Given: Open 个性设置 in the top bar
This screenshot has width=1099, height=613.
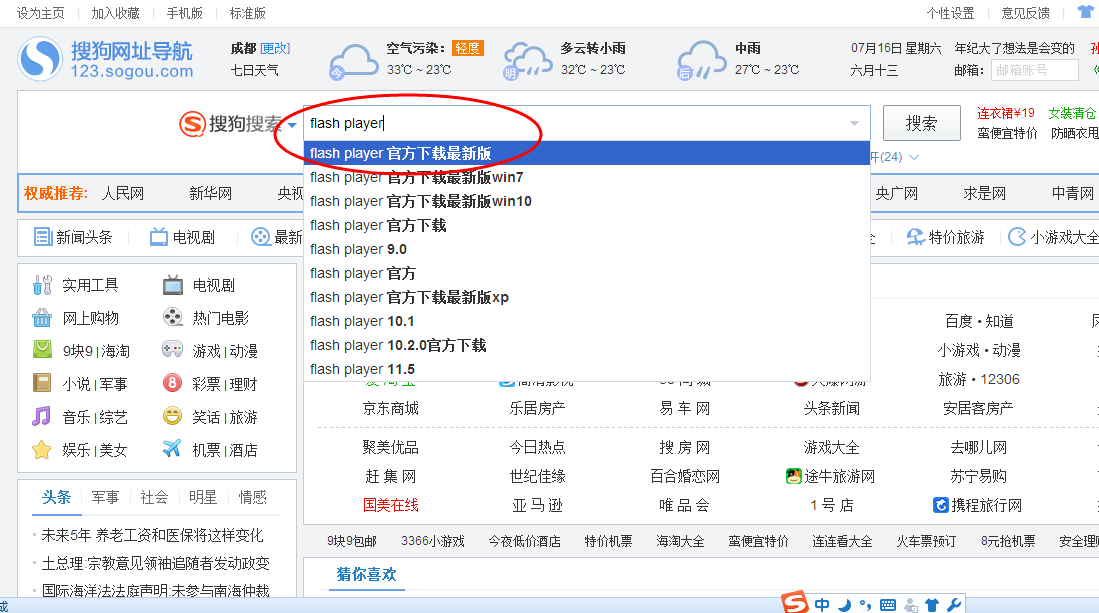Looking at the screenshot, I should (x=950, y=13).
